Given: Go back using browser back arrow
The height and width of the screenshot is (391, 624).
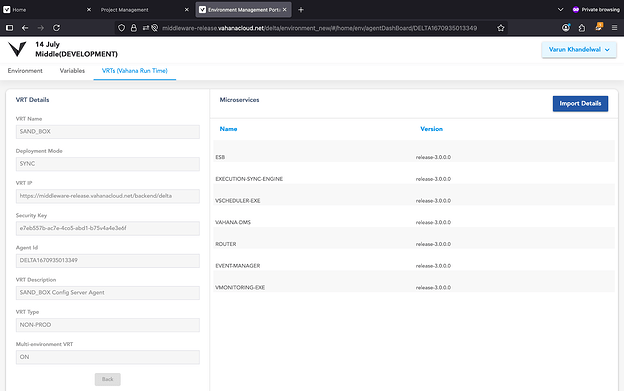Looking at the screenshot, I should (25, 28).
